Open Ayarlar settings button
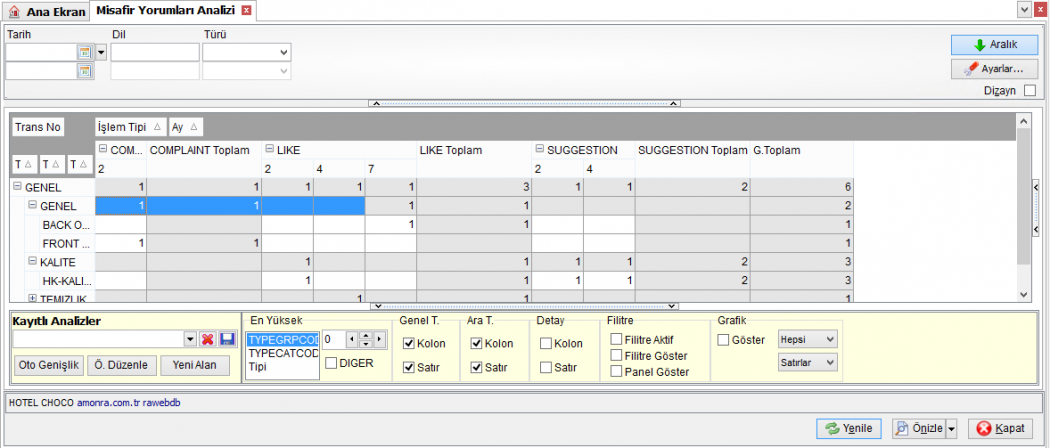The width and height of the screenshot is (1050, 448). (994, 68)
